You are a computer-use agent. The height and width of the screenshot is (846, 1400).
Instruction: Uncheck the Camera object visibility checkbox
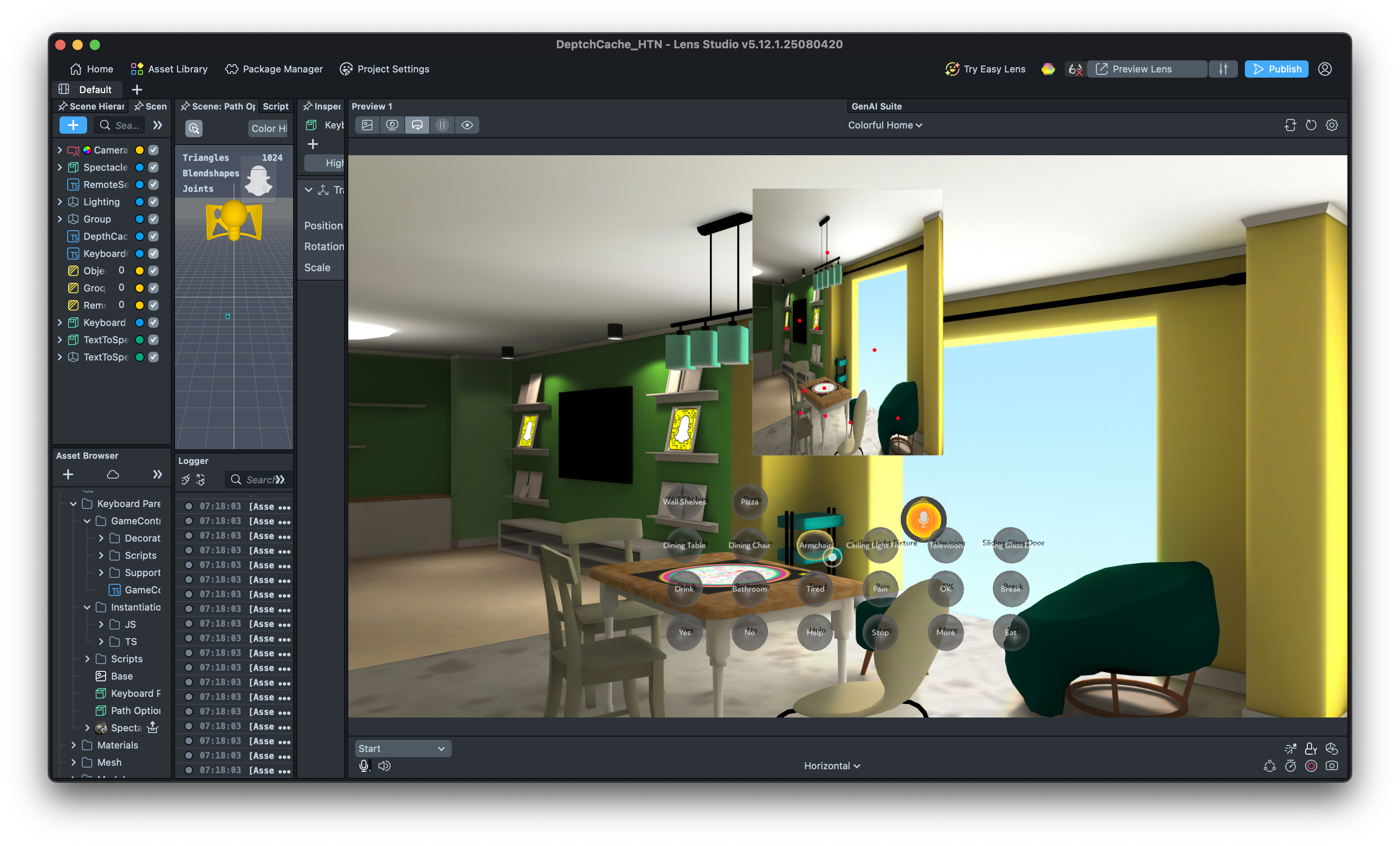(153, 150)
